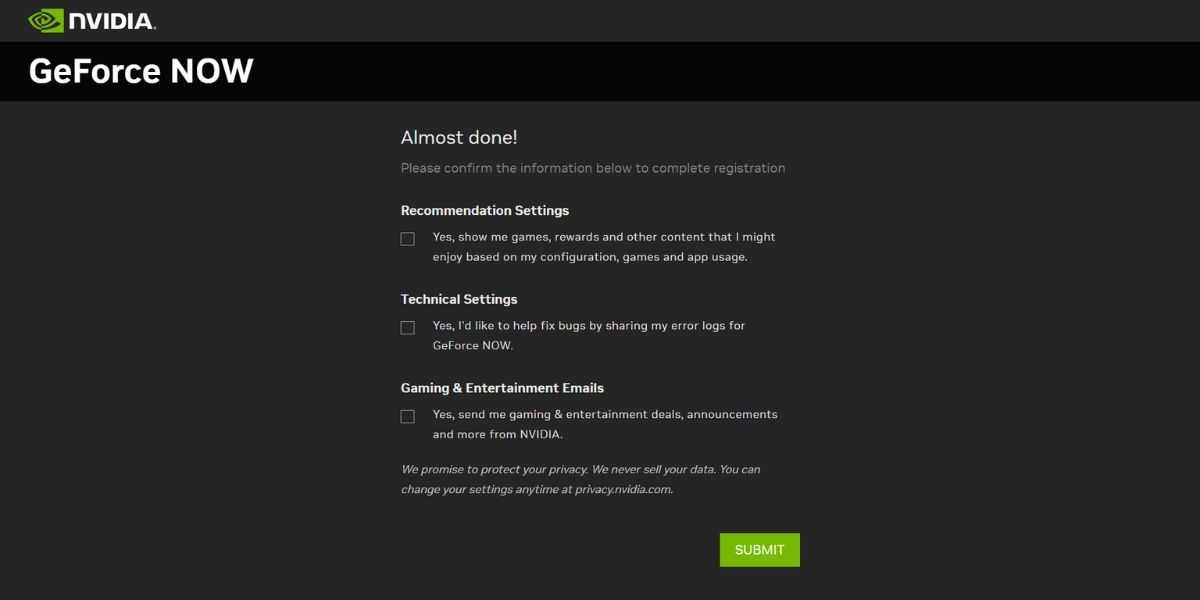Click the GeForce NOW title banner
The width and height of the screenshot is (1200, 600).
coord(139,71)
